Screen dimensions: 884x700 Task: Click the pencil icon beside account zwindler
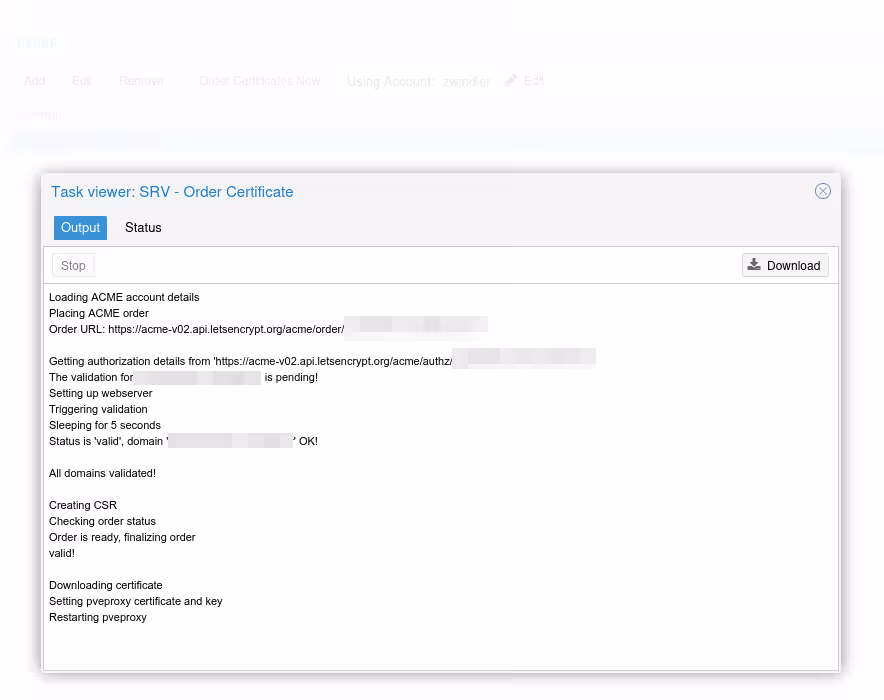click(x=512, y=81)
